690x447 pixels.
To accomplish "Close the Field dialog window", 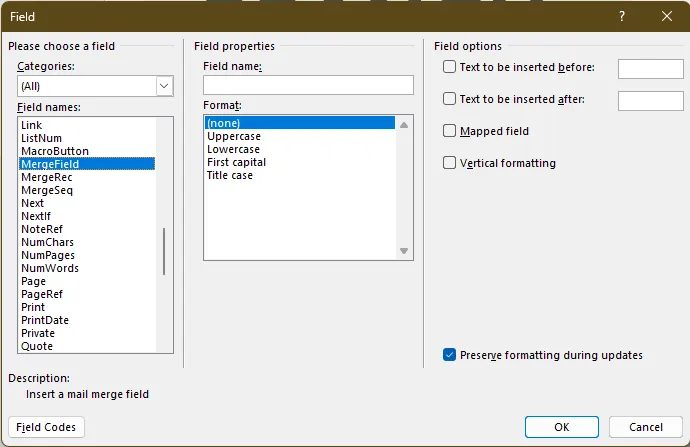I will click(x=666, y=16).
